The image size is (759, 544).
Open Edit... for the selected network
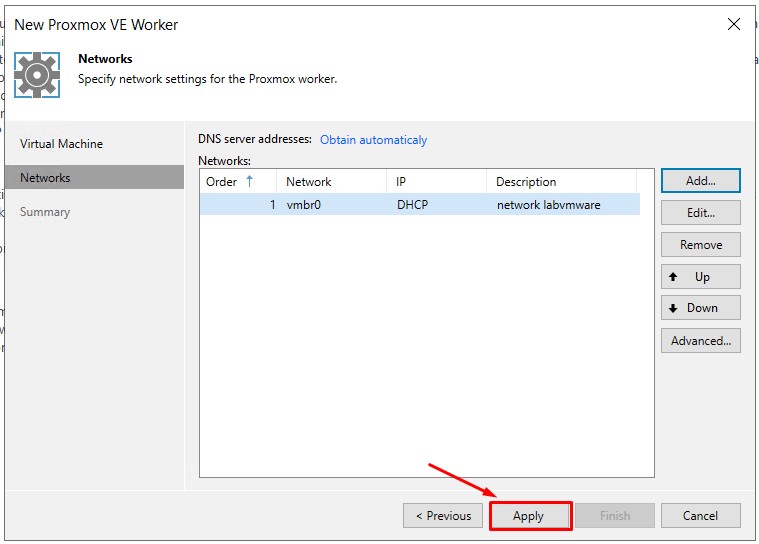click(x=700, y=213)
